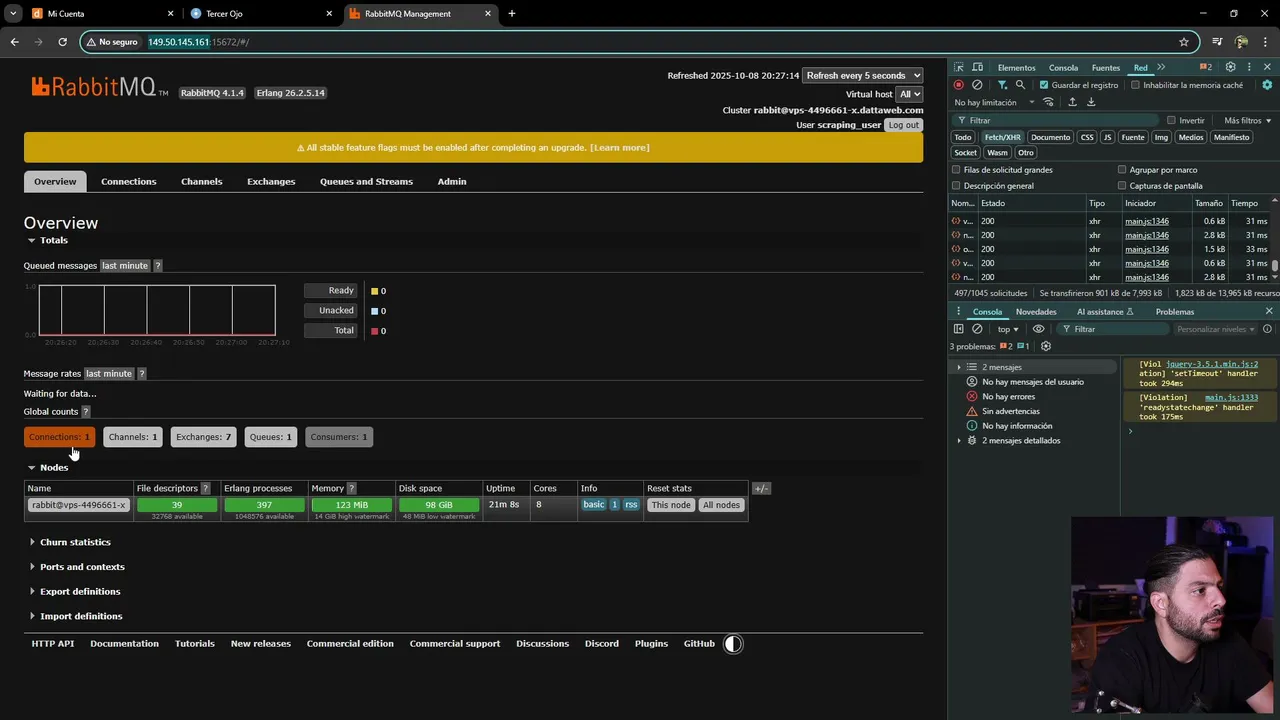Clear the network log icon
The image size is (1280, 720).
coord(977,85)
